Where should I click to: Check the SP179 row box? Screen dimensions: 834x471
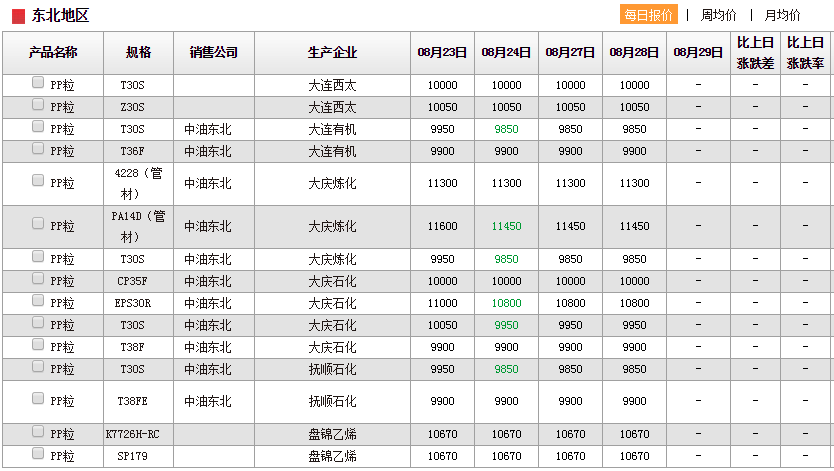[x=38, y=453]
